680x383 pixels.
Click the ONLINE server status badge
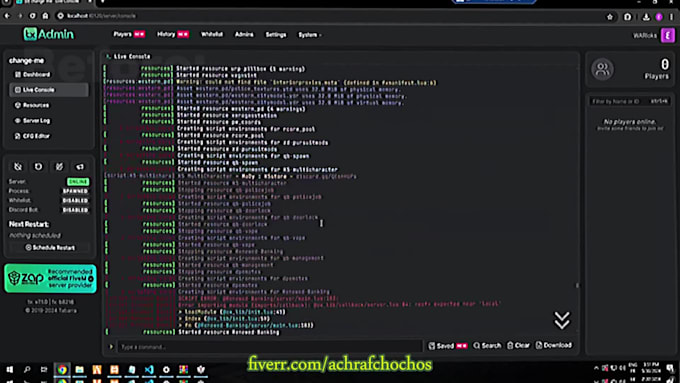78,182
